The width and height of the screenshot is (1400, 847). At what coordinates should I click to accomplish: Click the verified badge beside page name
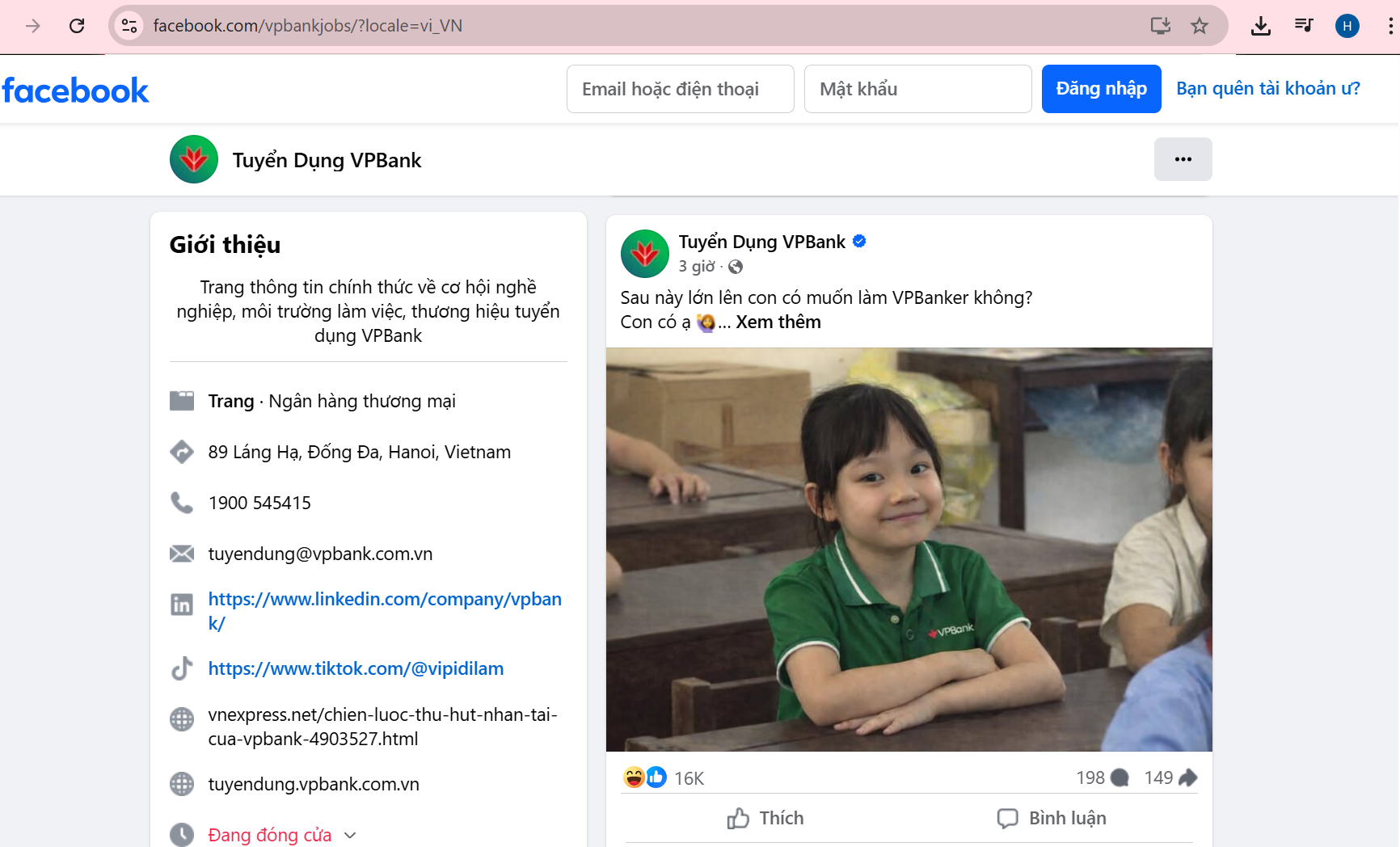[x=859, y=241]
